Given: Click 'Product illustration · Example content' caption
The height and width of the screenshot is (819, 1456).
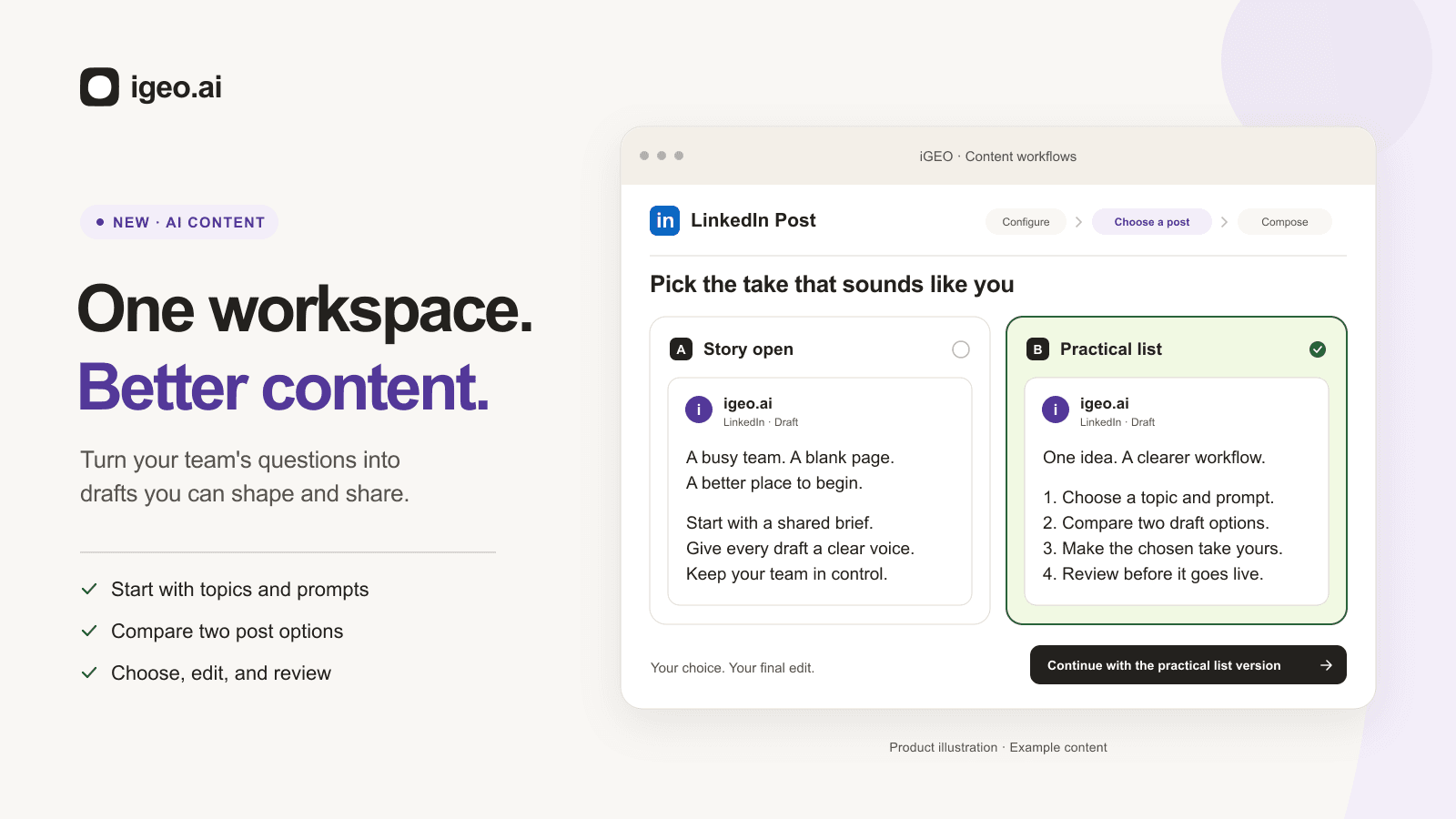Looking at the screenshot, I should [998, 747].
